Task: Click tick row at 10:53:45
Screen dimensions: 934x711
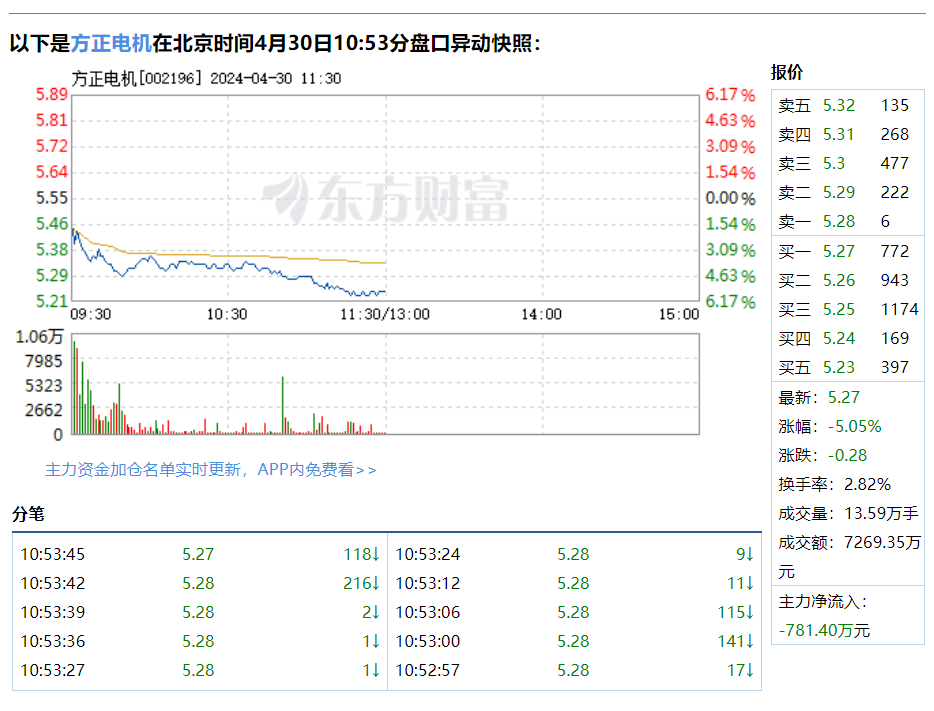Action: click(x=200, y=554)
